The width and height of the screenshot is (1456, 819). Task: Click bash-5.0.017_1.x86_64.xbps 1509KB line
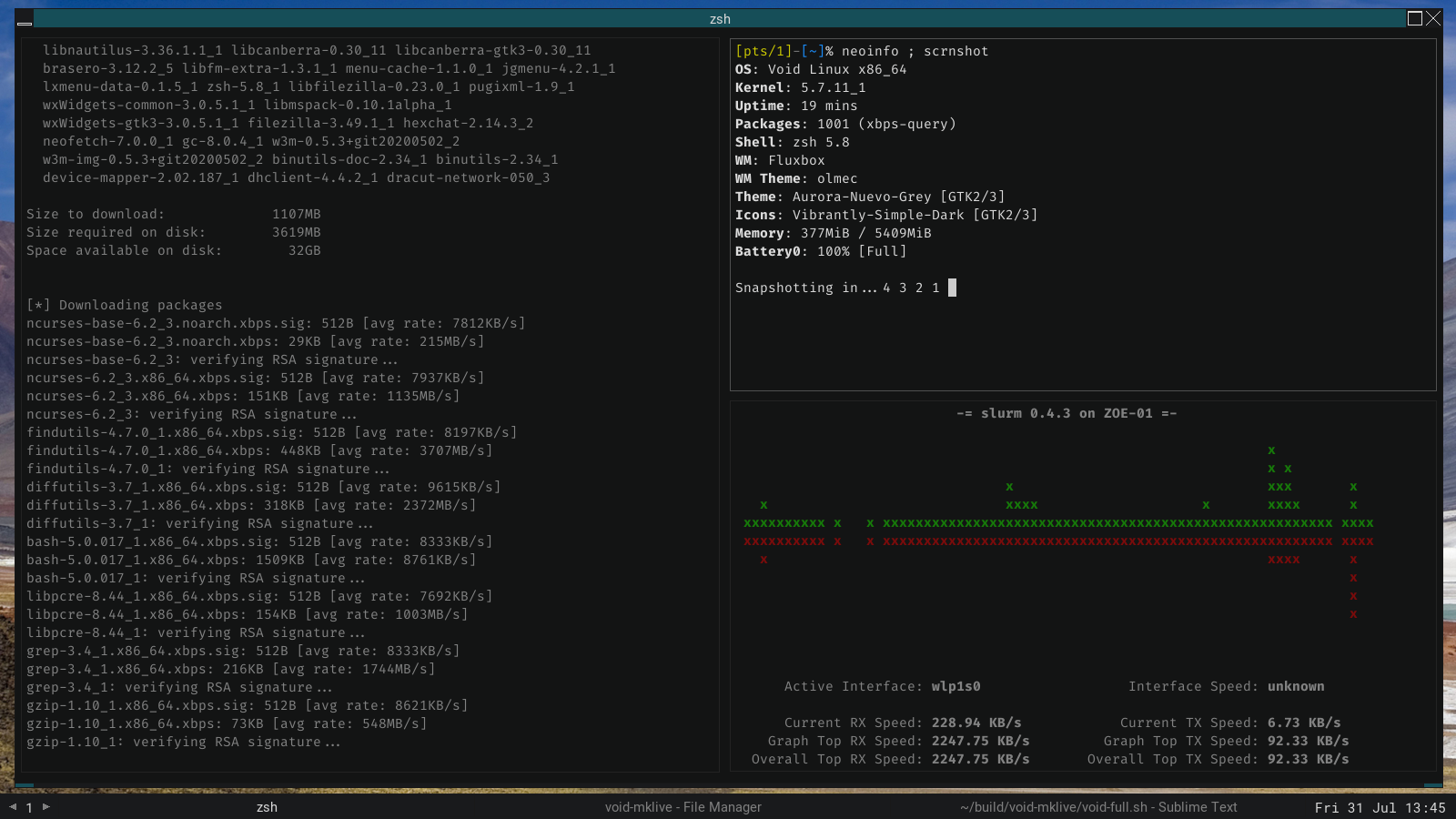(x=251, y=560)
